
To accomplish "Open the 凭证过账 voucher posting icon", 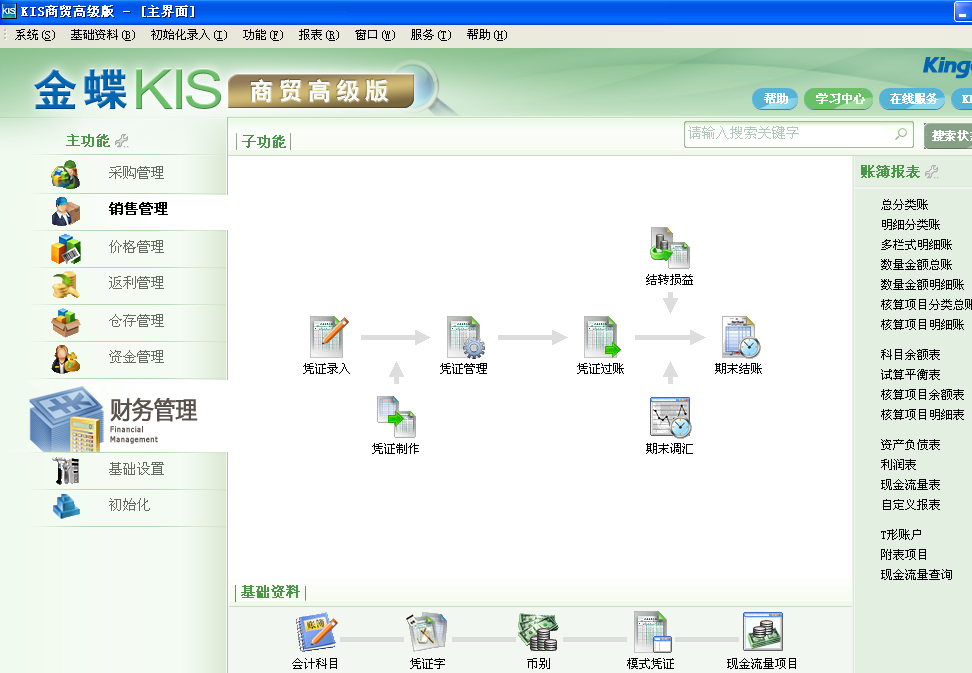I will pos(602,337).
